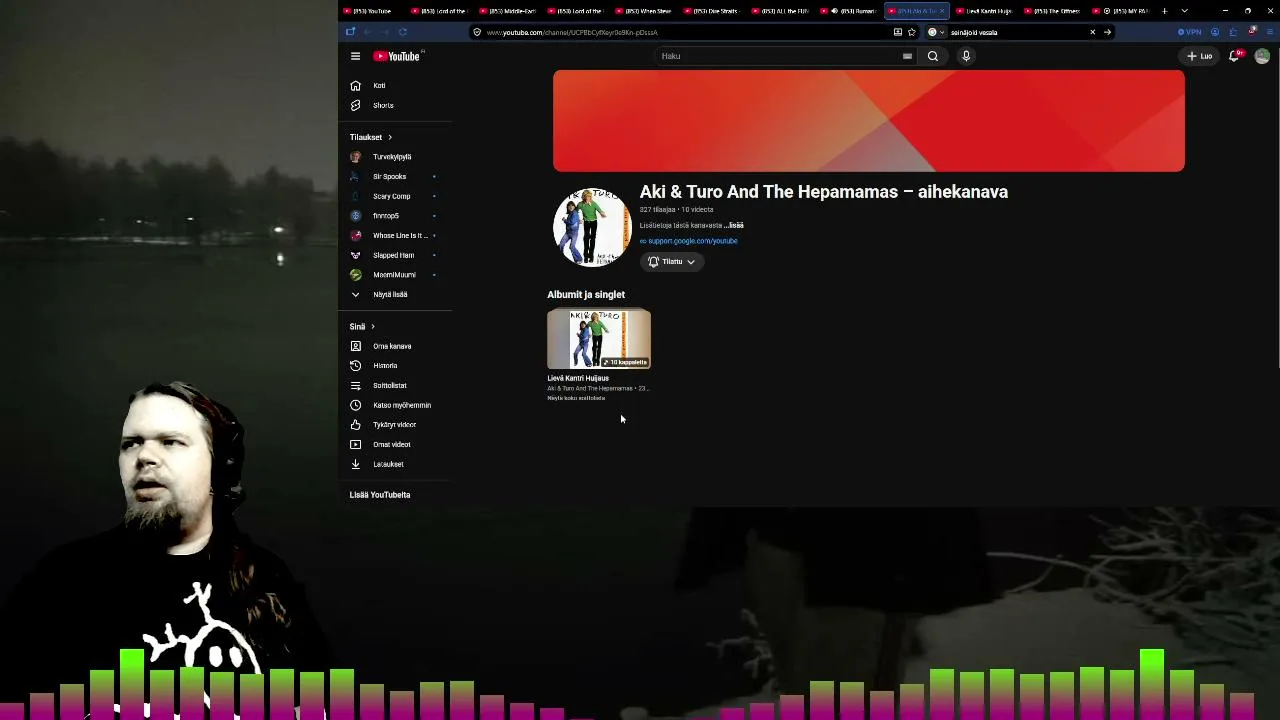Open Tykätyt videot liked videos
Image resolution: width=1280 pixels, height=720 pixels.
tap(395, 425)
